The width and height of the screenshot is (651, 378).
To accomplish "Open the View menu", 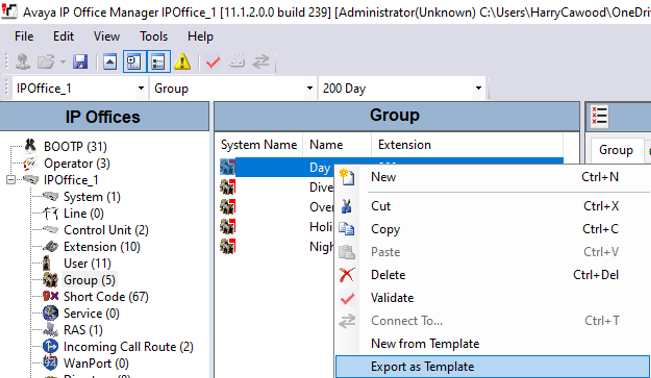I will click(x=107, y=37).
